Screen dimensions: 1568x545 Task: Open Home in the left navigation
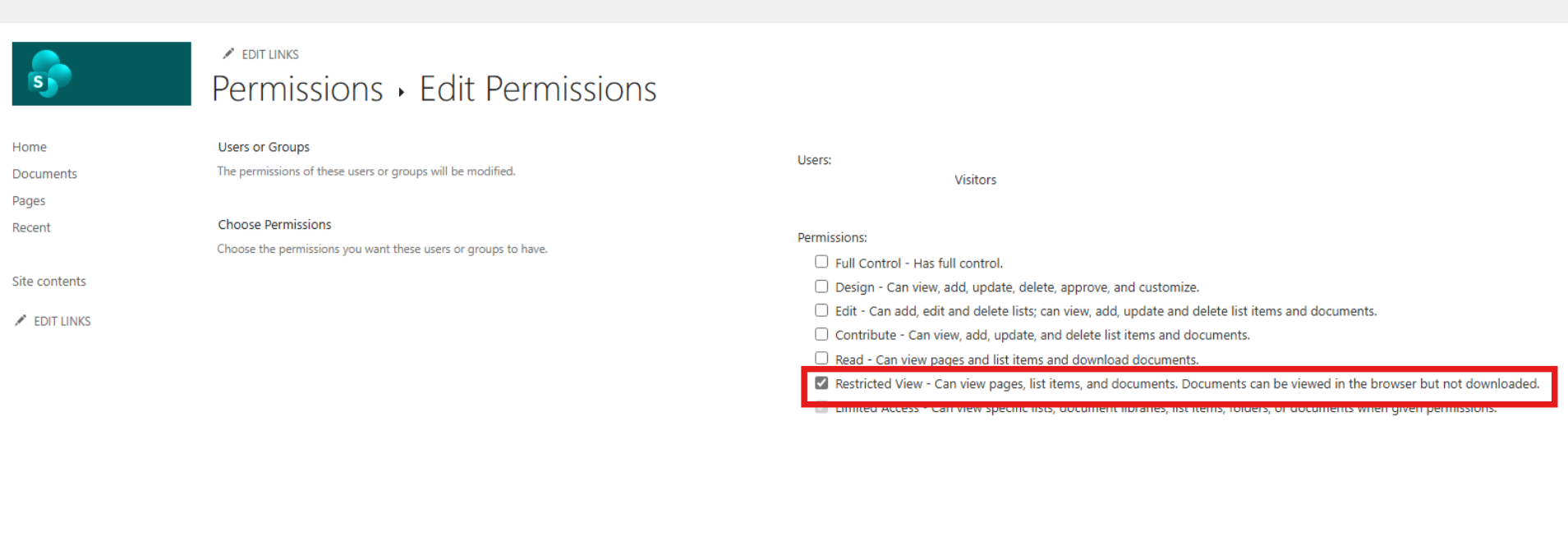[30, 147]
